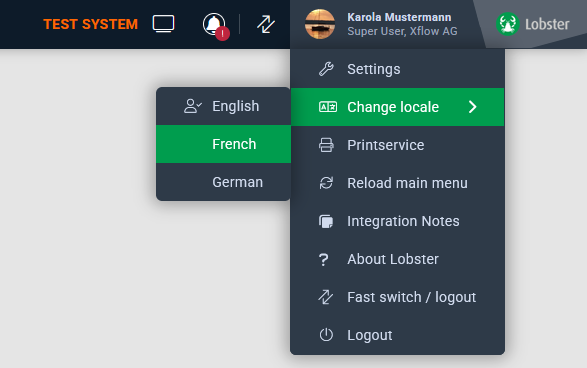Click the printer icon next to Printservice
This screenshot has width=587, height=368.
click(x=326, y=145)
